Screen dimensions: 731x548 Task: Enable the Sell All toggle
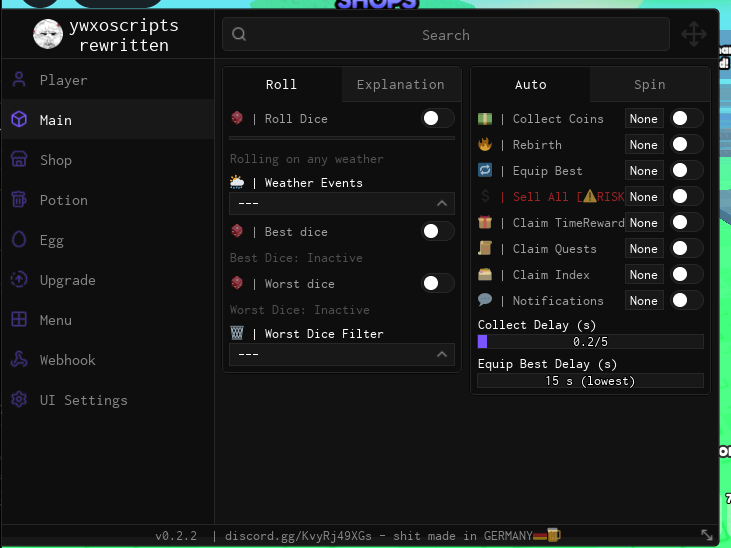tap(687, 196)
